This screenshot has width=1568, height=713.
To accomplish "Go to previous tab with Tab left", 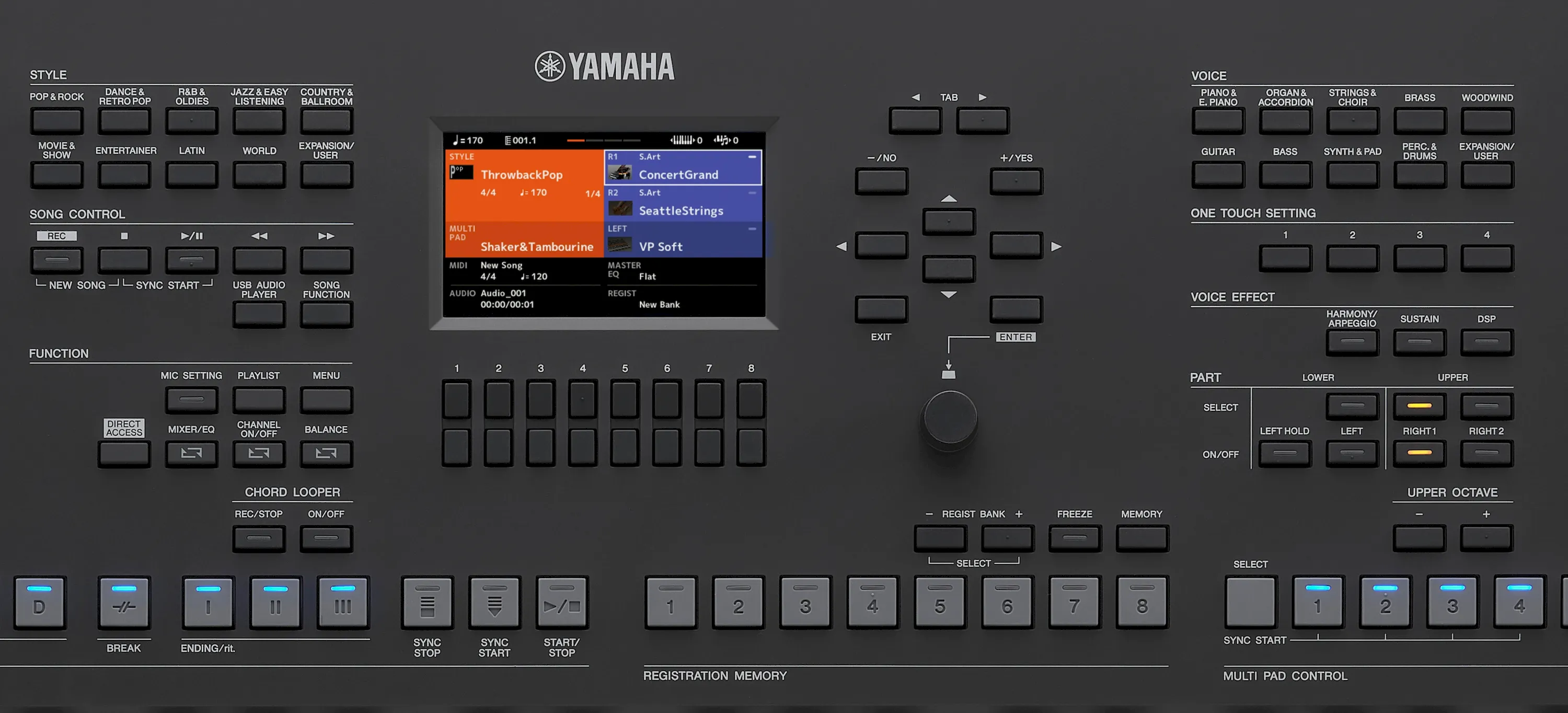I will click(x=916, y=121).
